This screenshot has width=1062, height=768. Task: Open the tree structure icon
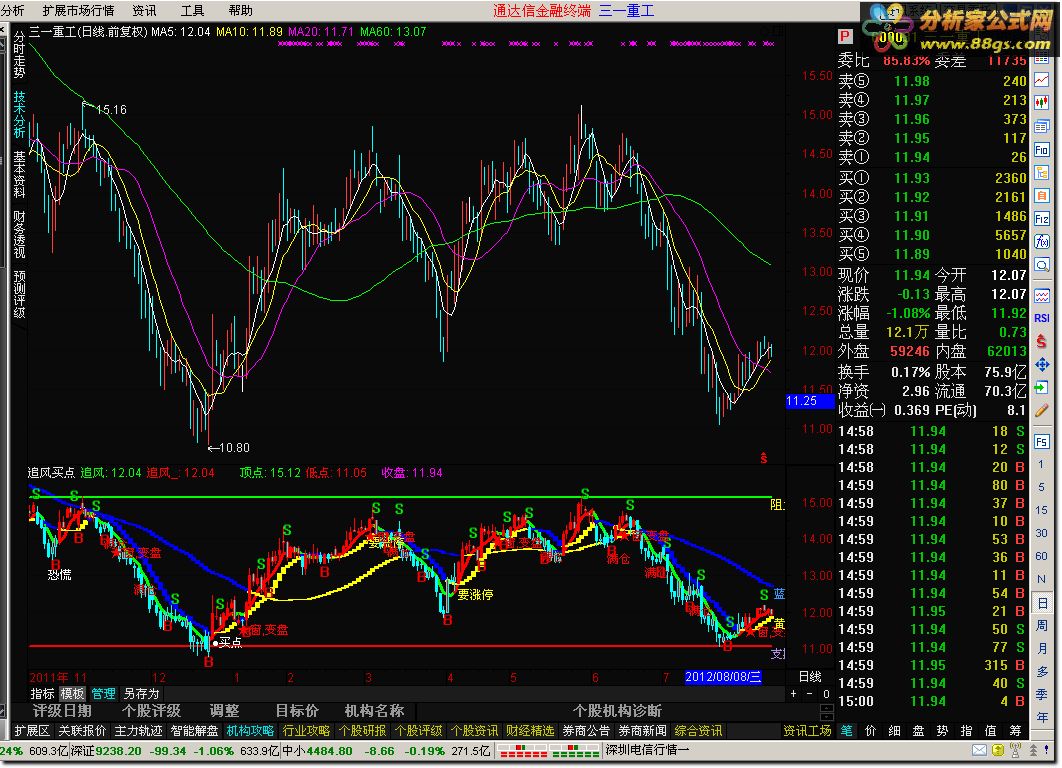1042,173
